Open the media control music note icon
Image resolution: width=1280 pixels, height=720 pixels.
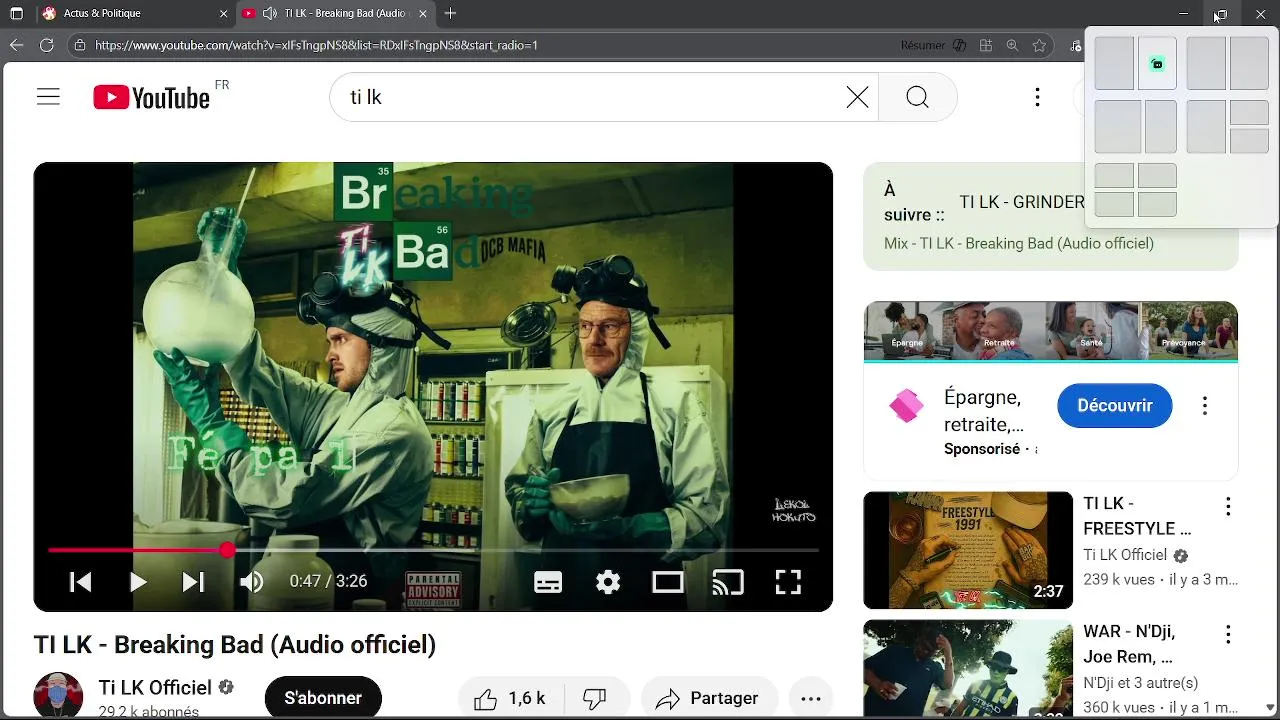[x=1075, y=45]
